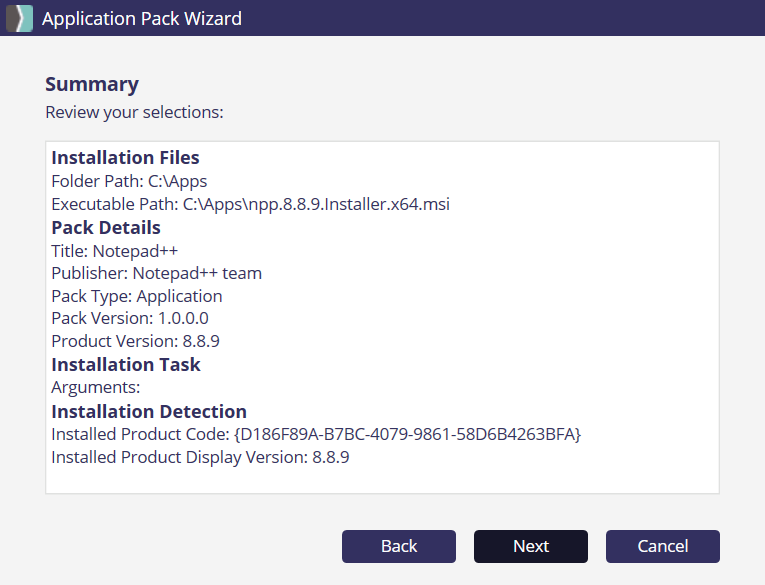Select the Installed Product Code GUID line
This screenshot has width=765, height=585.
tap(316, 434)
